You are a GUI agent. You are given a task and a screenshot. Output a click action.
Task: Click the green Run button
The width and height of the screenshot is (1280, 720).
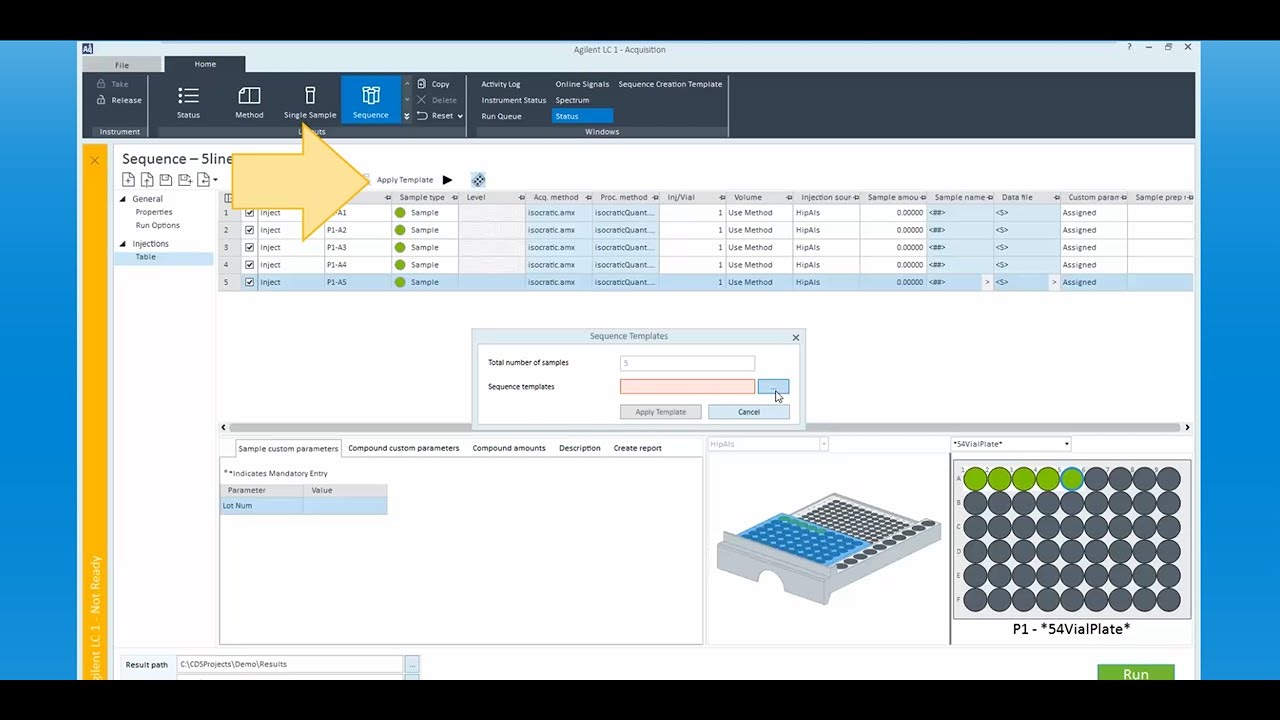point(1136,672)
